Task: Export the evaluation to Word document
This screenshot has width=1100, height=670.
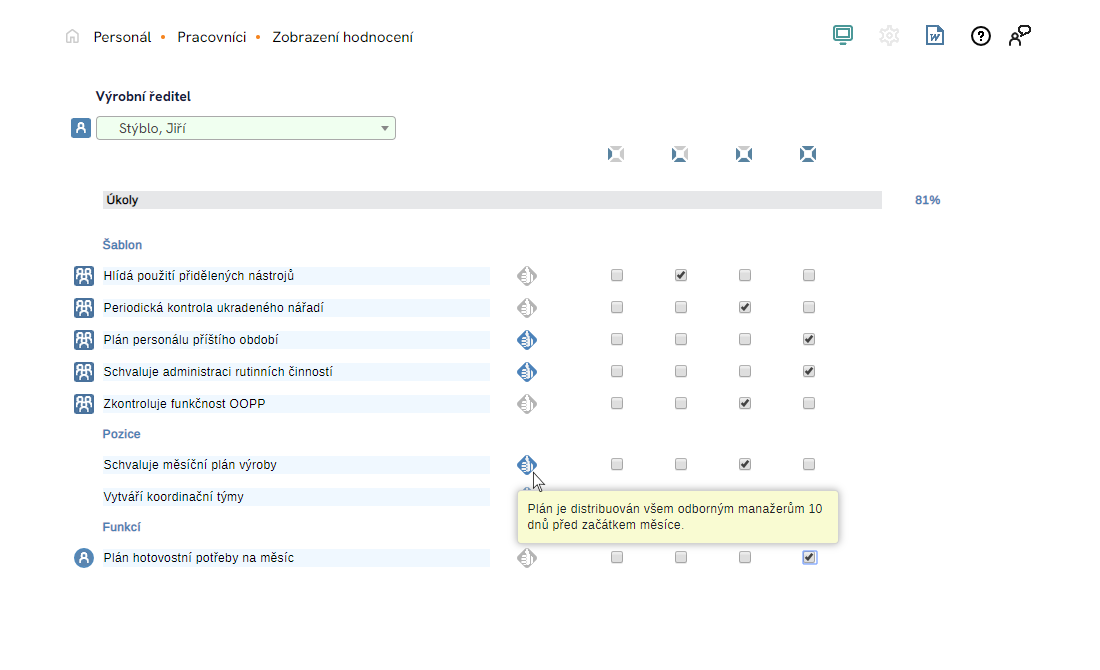Action: 935,36
